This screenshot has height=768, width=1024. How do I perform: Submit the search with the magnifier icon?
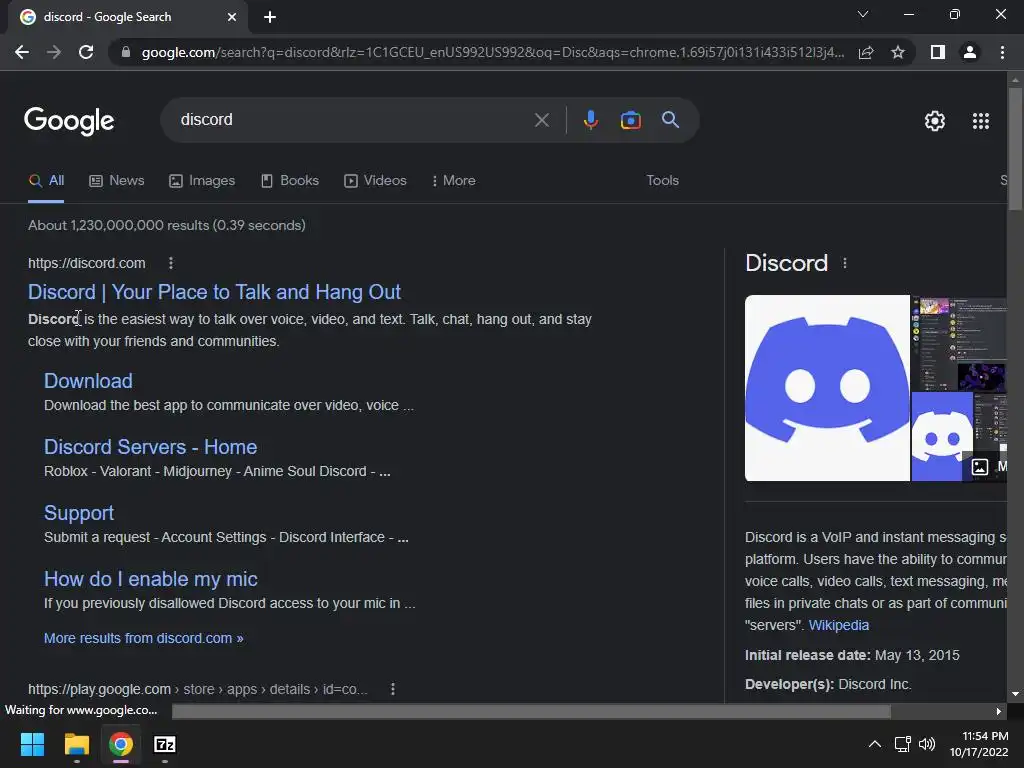671,120
